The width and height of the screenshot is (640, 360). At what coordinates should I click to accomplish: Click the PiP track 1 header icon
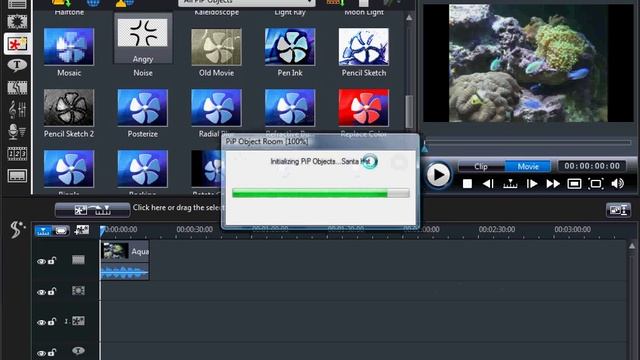tap(78, 321)
